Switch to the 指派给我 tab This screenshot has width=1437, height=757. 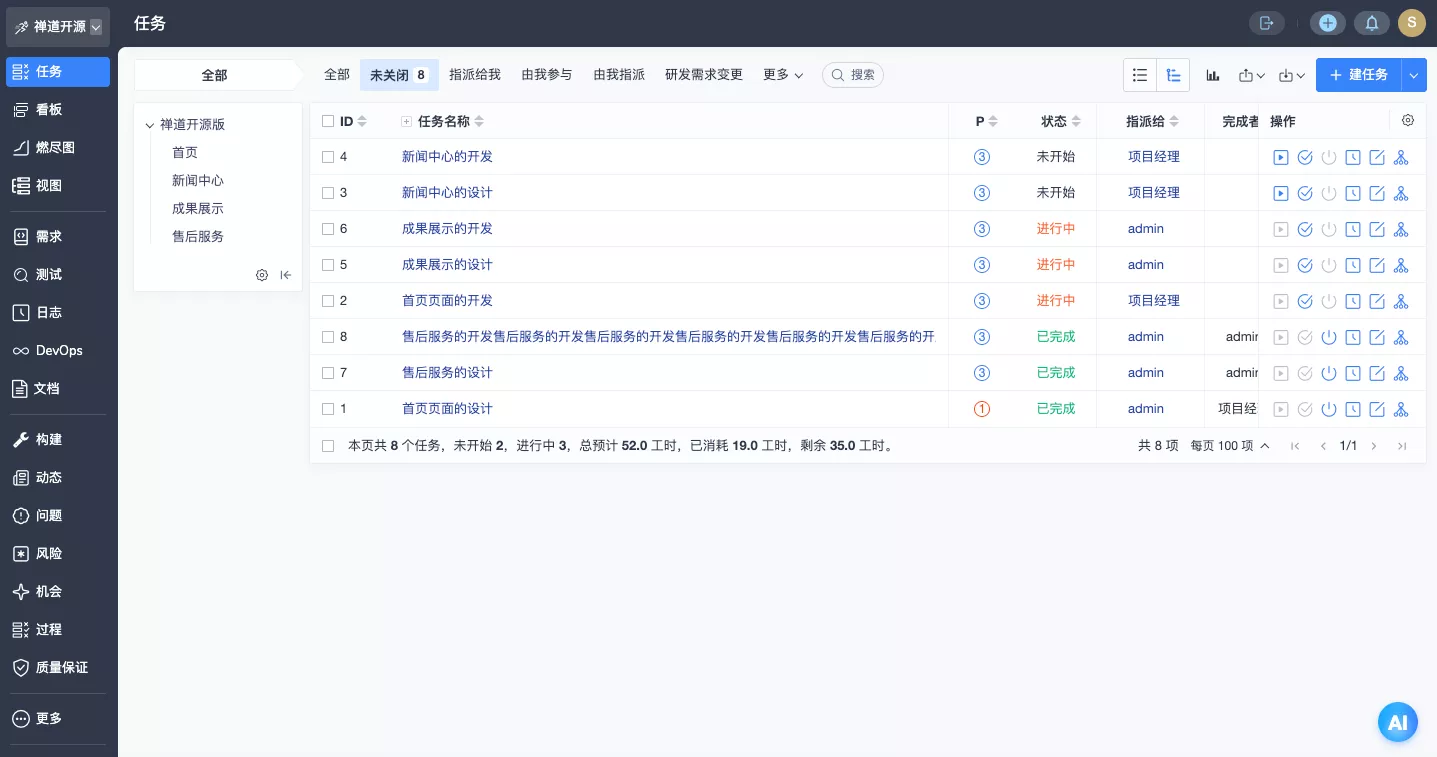[x=474, y=75]
